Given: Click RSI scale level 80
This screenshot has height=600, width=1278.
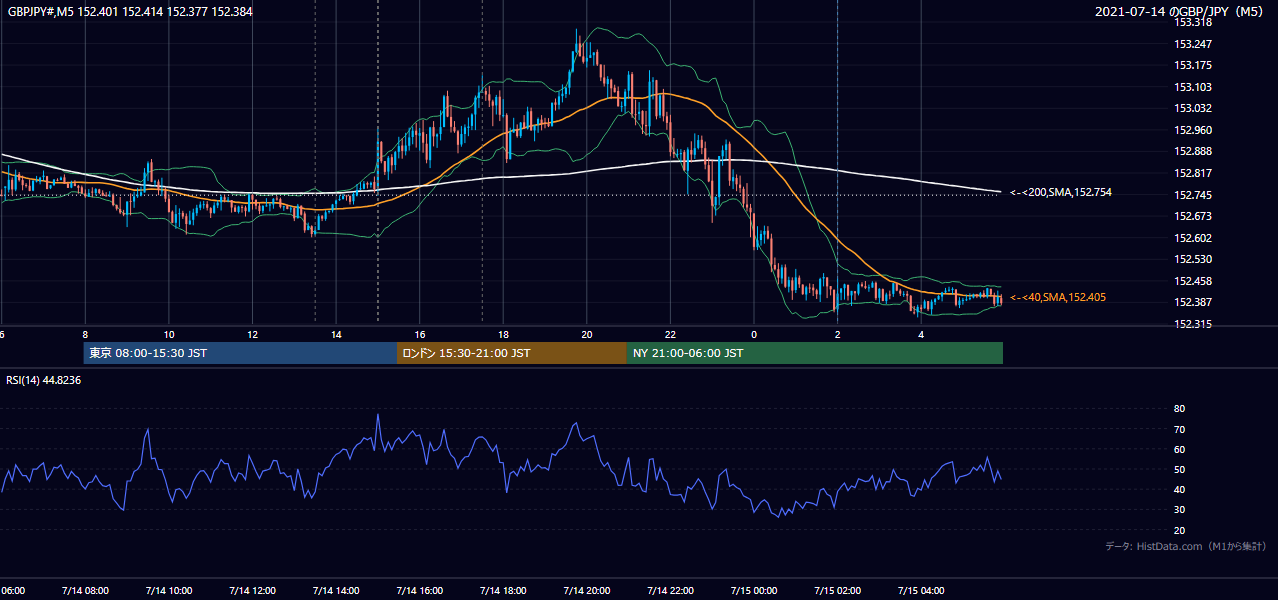Looking at the screenshot, I should coord(1179,409).
